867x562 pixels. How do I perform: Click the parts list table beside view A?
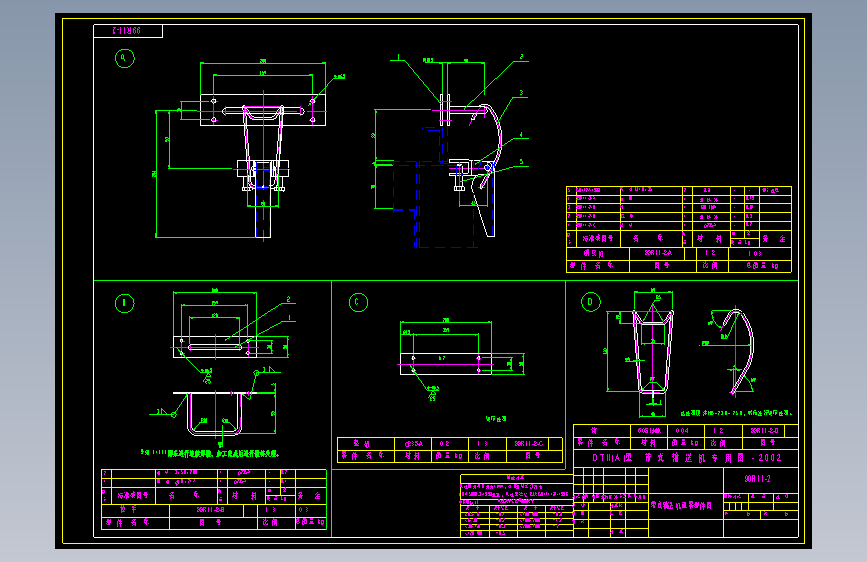click(x=678, y=229)
